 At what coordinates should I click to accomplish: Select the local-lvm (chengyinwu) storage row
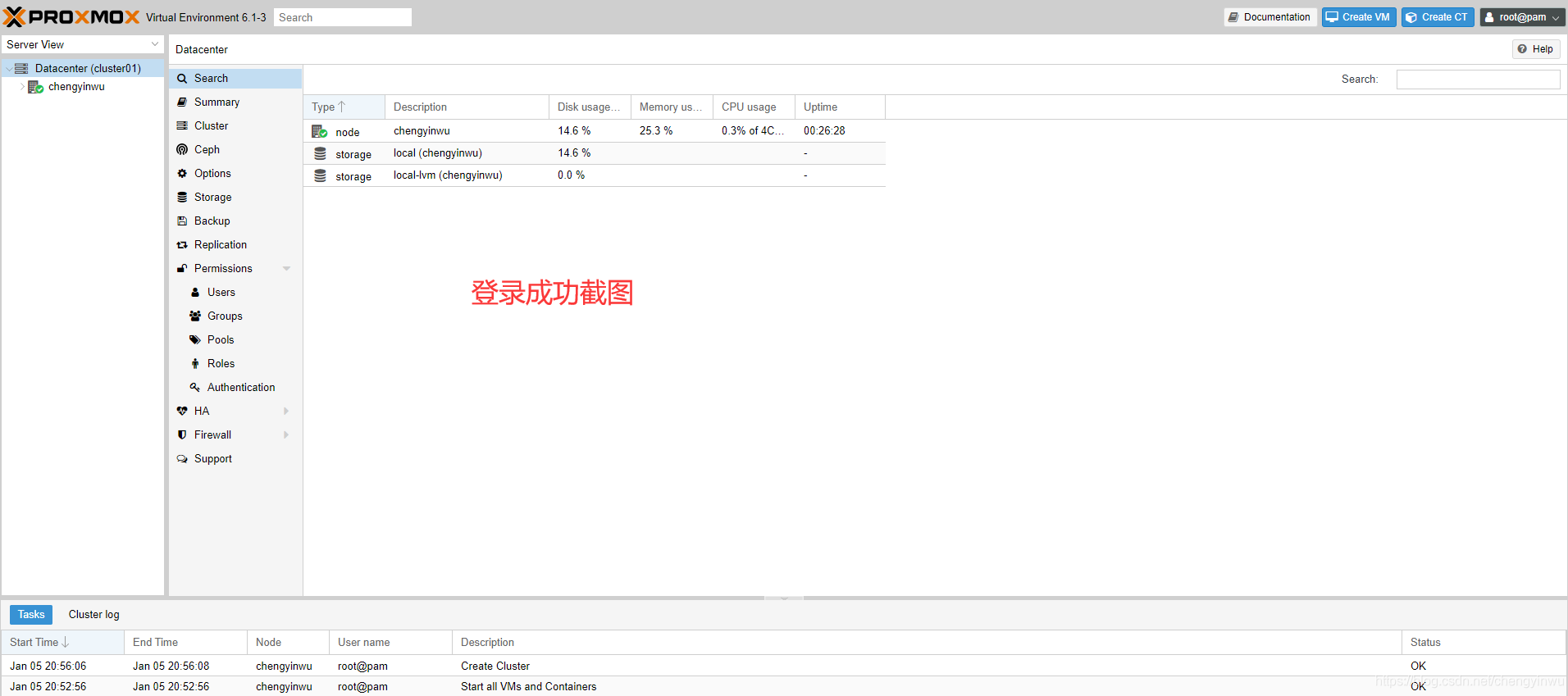595,175
